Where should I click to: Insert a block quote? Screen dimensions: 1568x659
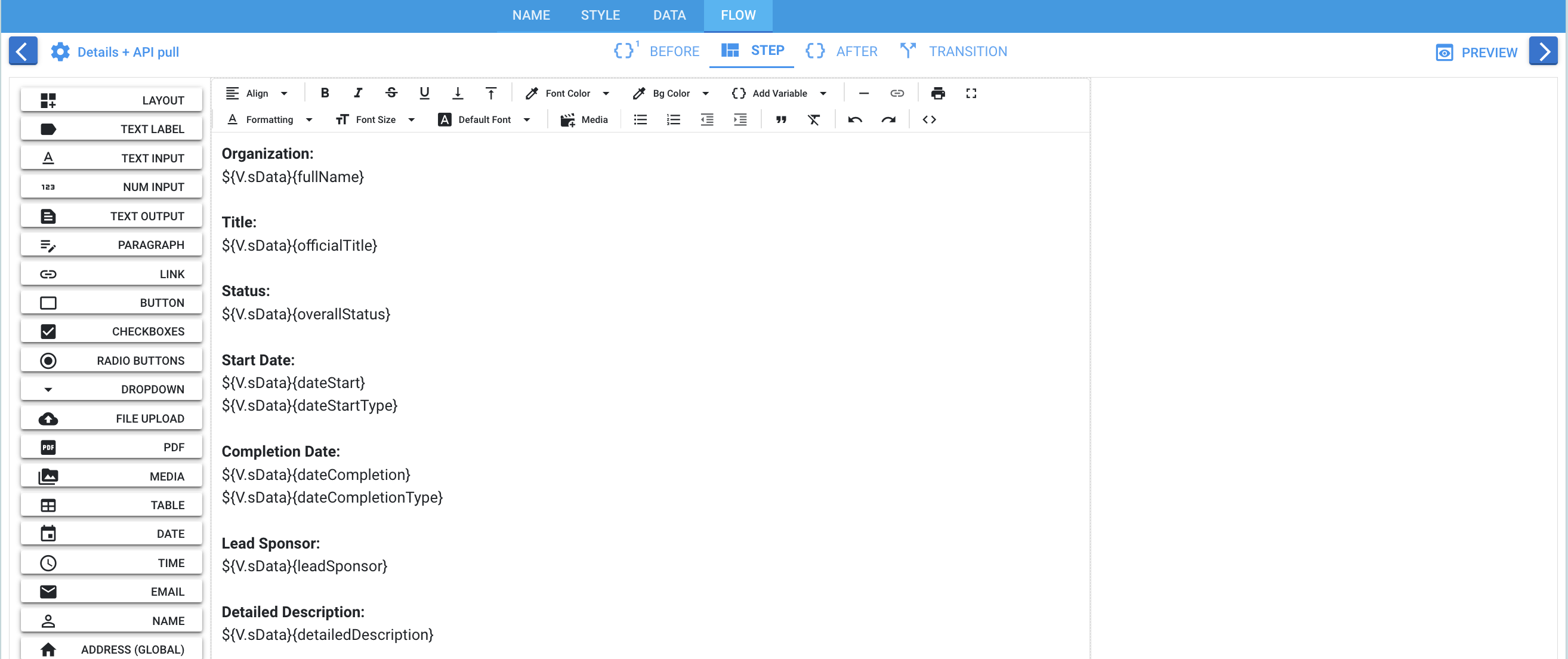pos(781,119)
